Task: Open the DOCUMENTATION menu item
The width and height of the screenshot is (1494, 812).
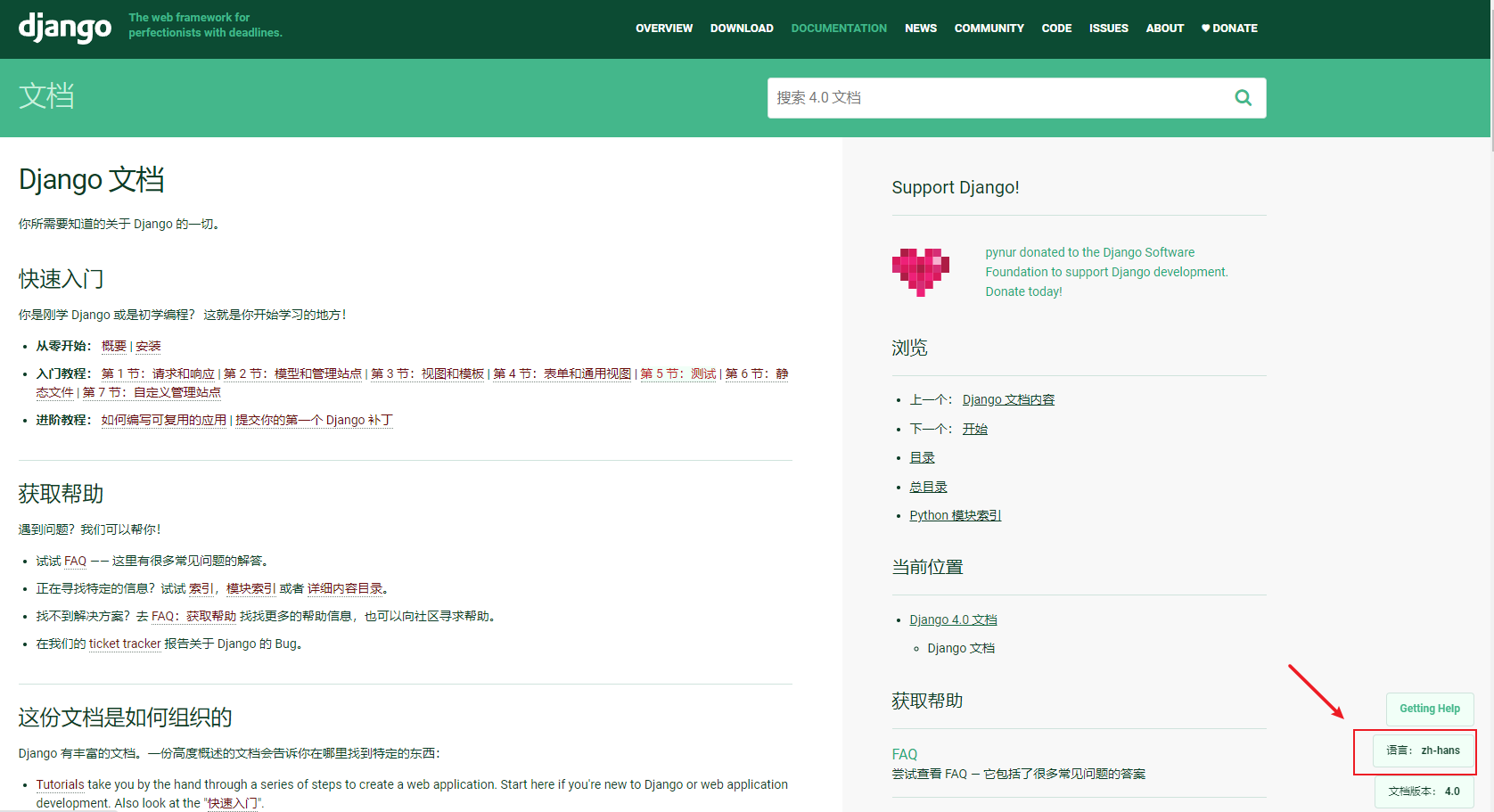Action: [x=839, y=29]
